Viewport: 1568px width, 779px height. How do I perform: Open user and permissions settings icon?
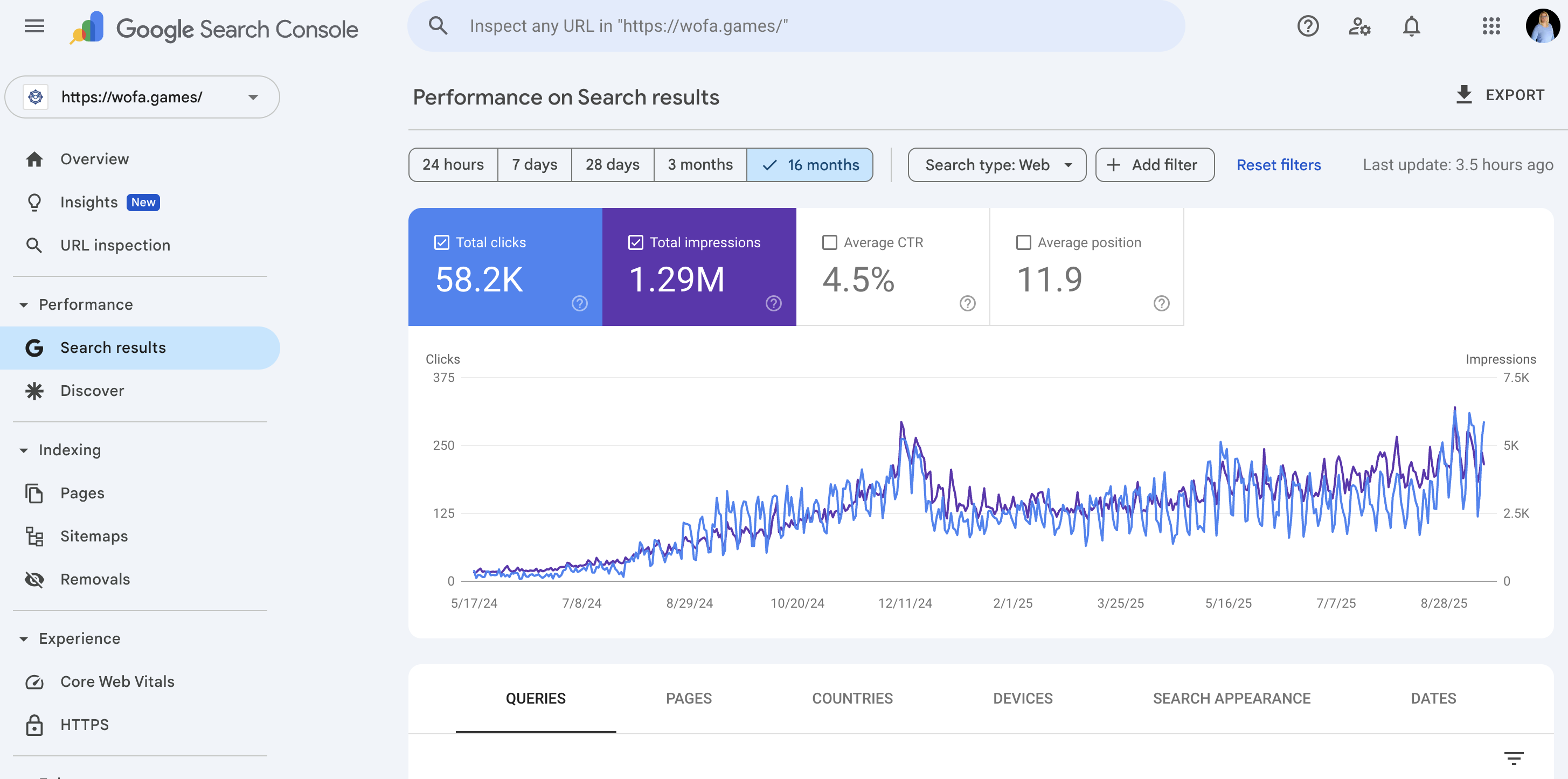pos(1359,26)
